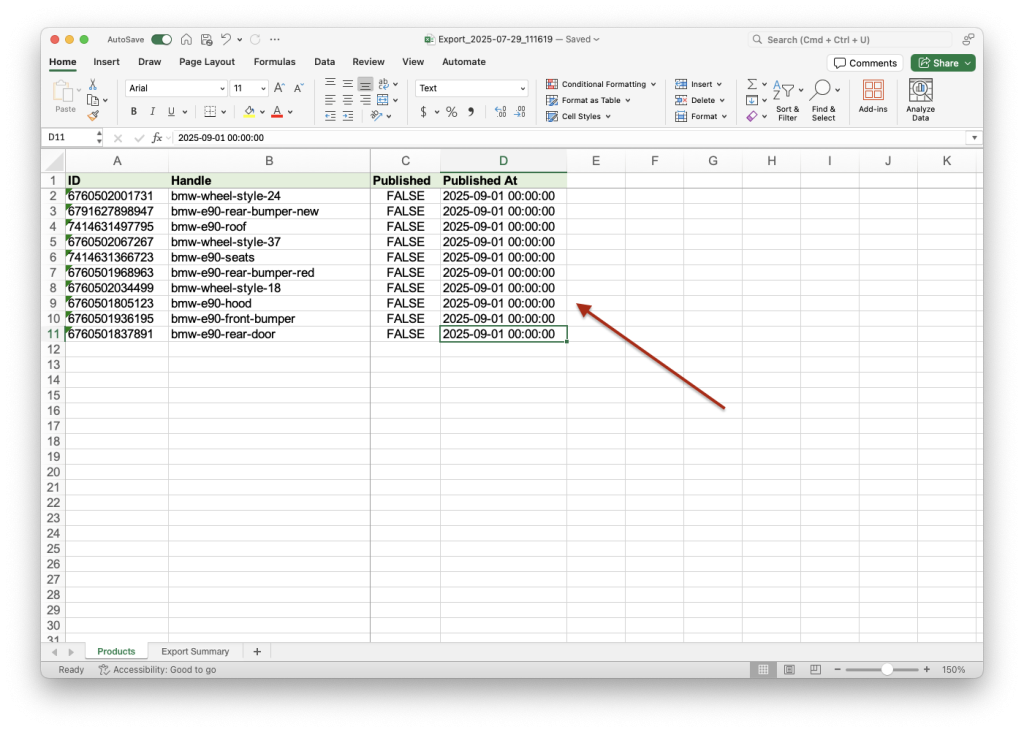
Task: Apply italic formatting
Action: pyautogui.click(x=152, y=112)
